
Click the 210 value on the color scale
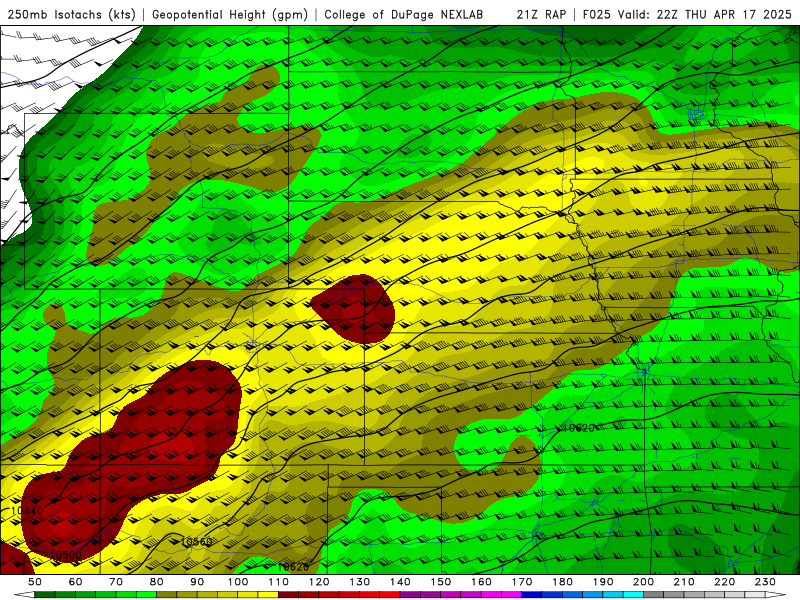pos(684,582)
